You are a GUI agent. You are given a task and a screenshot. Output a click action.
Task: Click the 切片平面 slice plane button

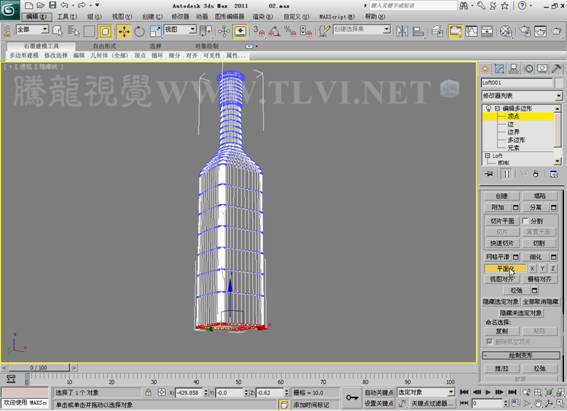coord(502,221)
